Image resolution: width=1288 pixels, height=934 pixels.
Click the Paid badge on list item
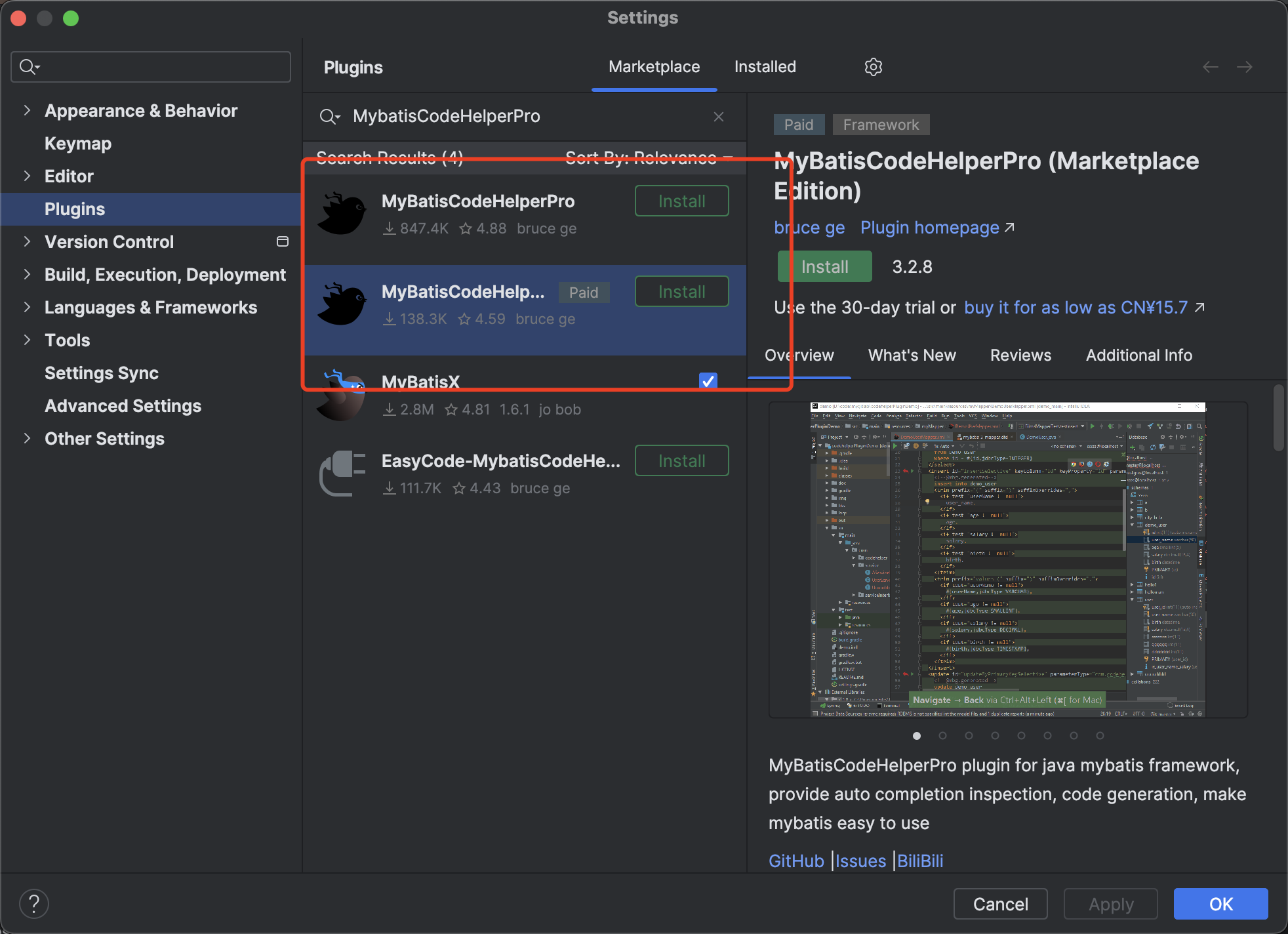(x=584, y=293)
